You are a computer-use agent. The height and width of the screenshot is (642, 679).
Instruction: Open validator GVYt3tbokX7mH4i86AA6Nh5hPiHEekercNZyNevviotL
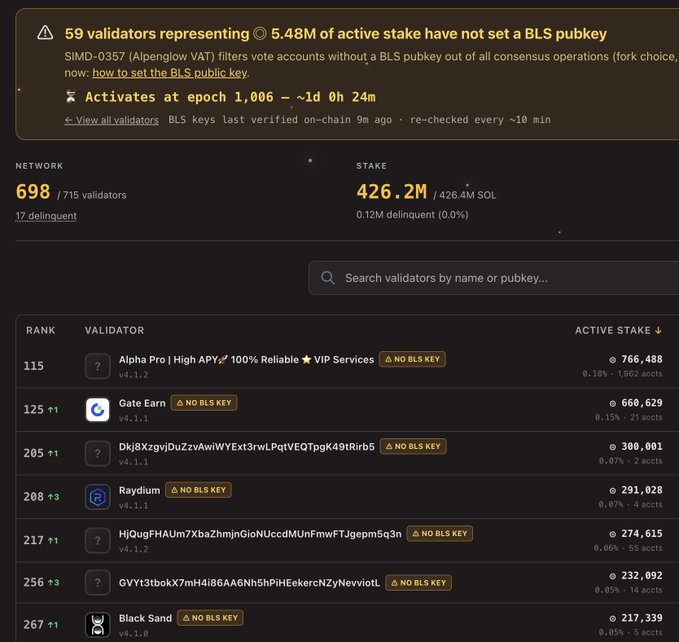(x=249, y=583)
